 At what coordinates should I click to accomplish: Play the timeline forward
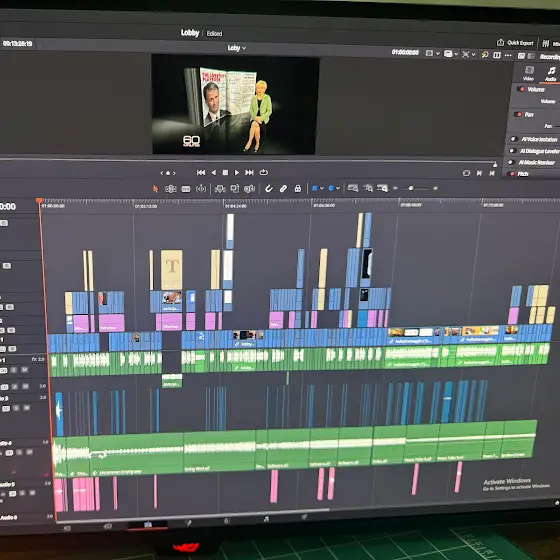pos(236,172)
